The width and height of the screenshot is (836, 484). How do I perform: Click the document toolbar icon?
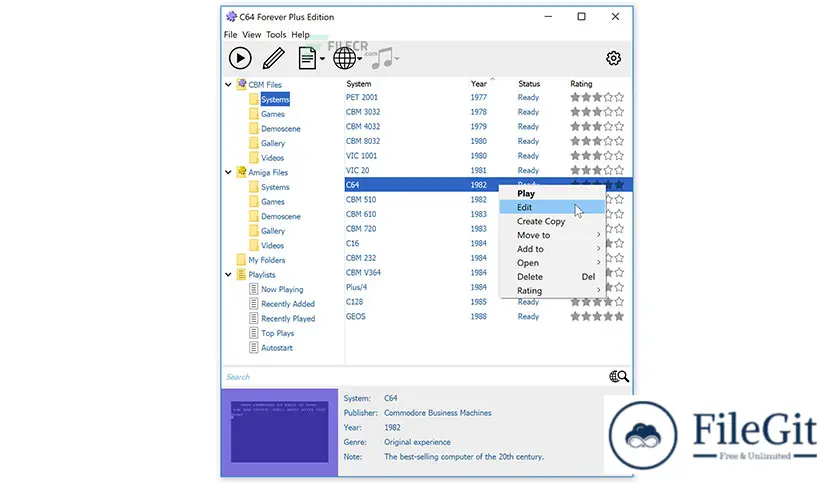click(x=307, y=58)
